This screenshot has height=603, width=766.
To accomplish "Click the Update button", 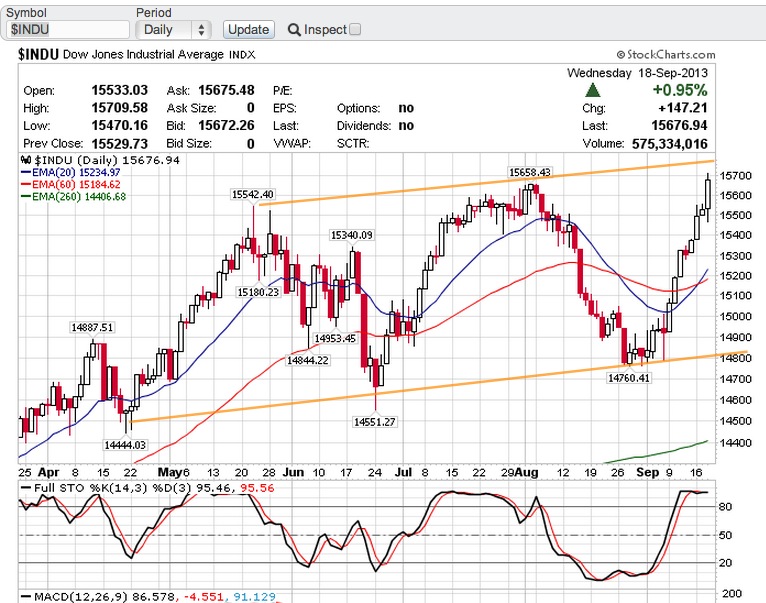I will coord(249,30).
